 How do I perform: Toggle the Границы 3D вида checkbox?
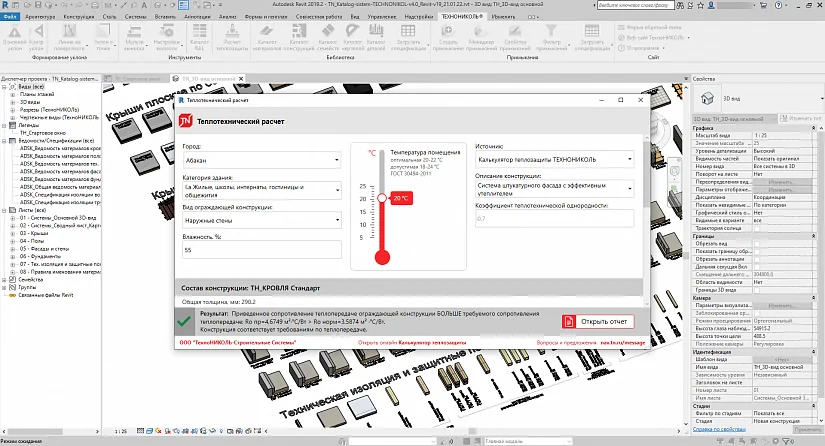757,290
